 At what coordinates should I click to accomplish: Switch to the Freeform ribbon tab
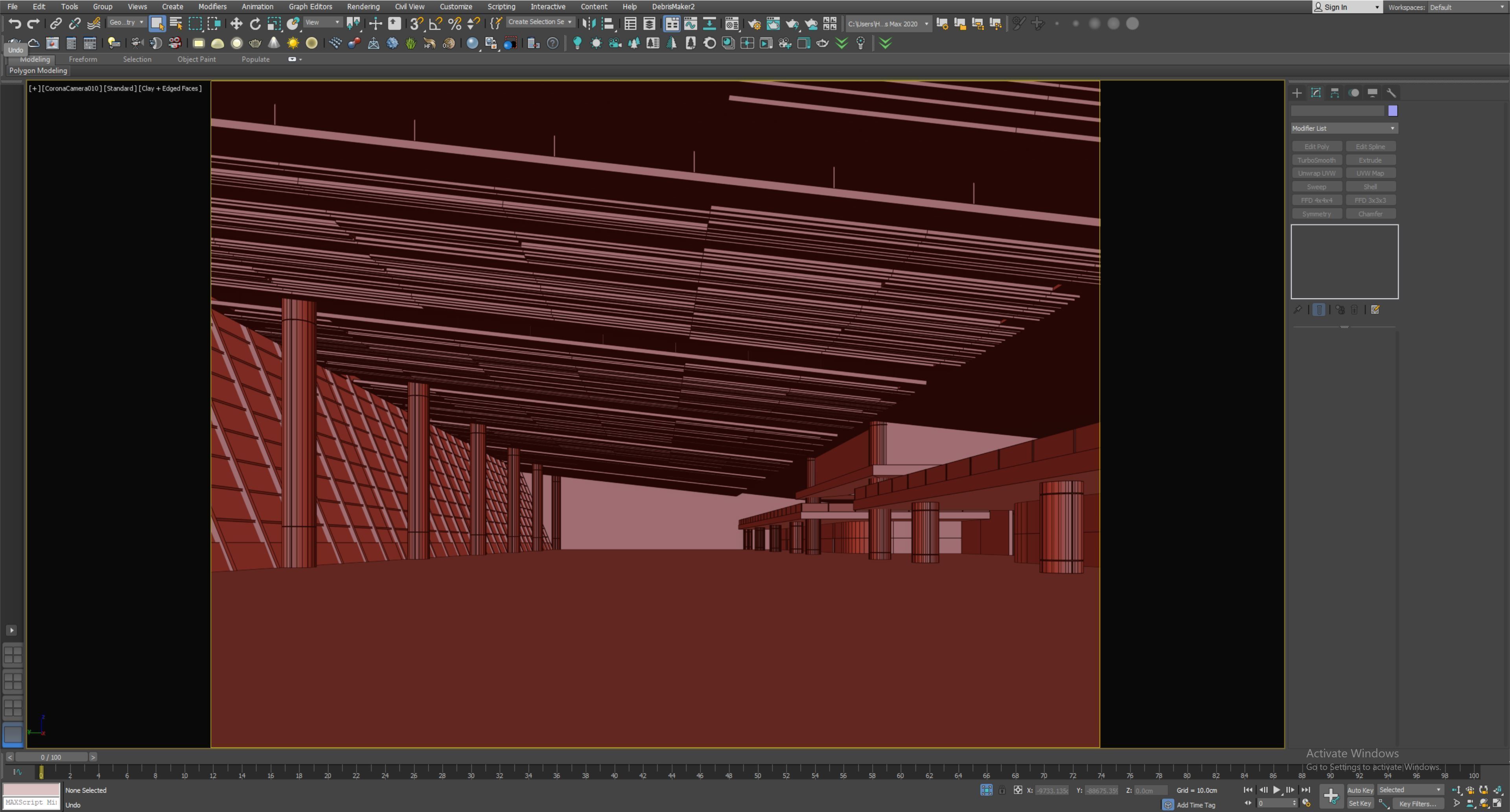tap(83, 59)
